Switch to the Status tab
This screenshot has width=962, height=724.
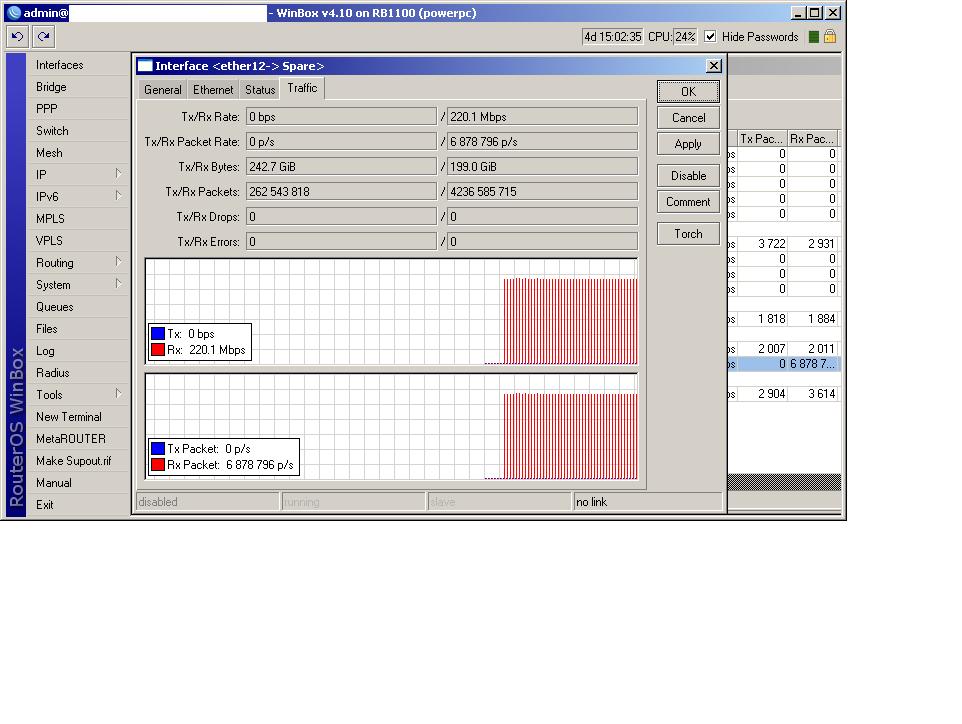260,90
